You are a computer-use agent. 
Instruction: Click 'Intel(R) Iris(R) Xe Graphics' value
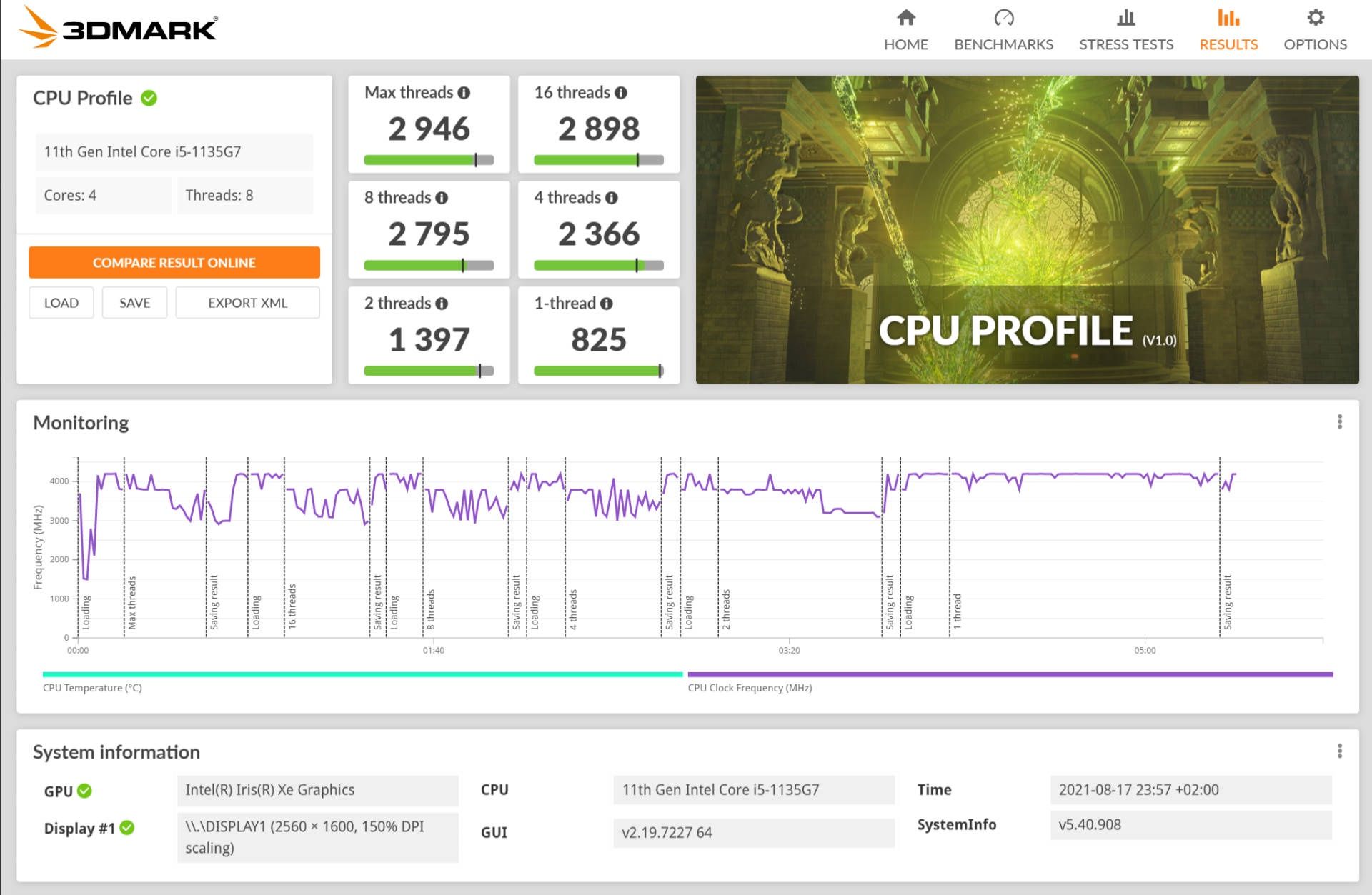coord(318,790)
